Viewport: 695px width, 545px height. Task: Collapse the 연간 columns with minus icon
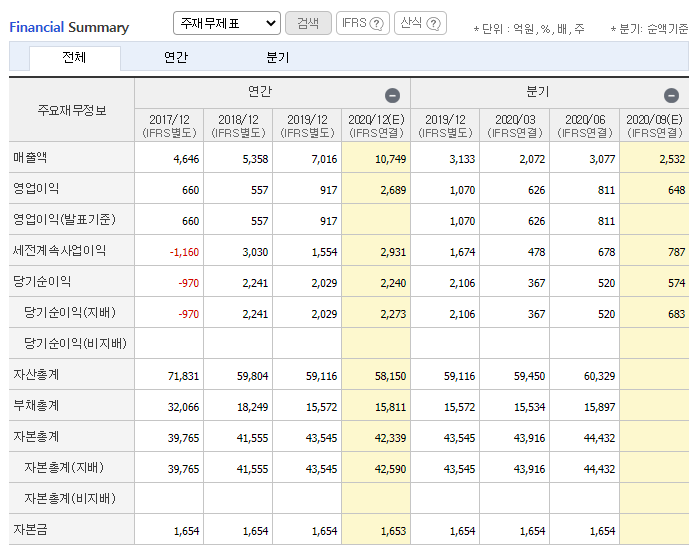[x=392, y=95]
